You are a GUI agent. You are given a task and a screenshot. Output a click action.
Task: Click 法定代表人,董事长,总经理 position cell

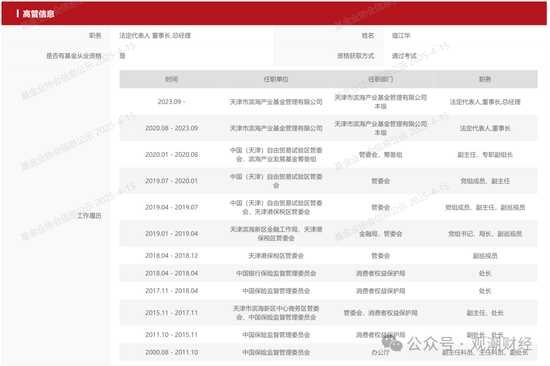tap(485, 102)
